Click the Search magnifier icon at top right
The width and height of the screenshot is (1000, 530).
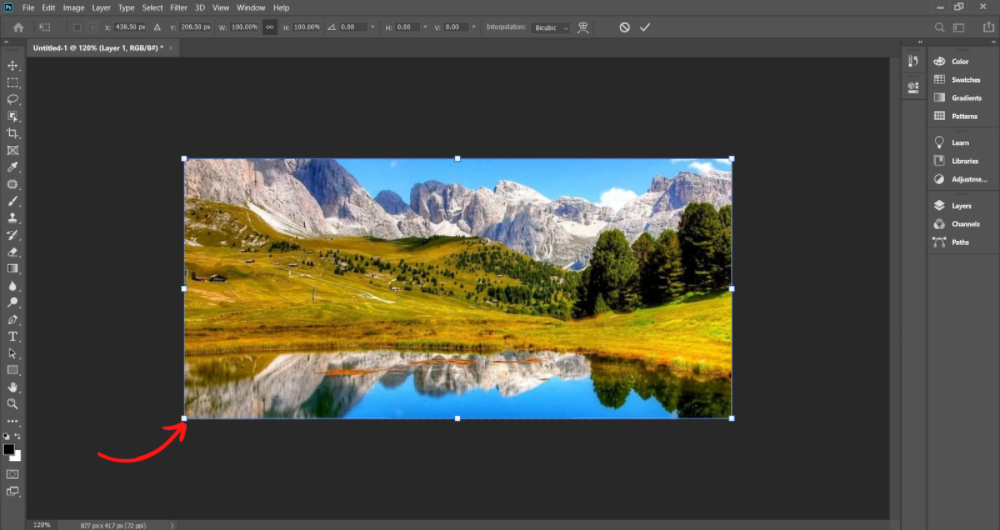(x=939, y=27)
